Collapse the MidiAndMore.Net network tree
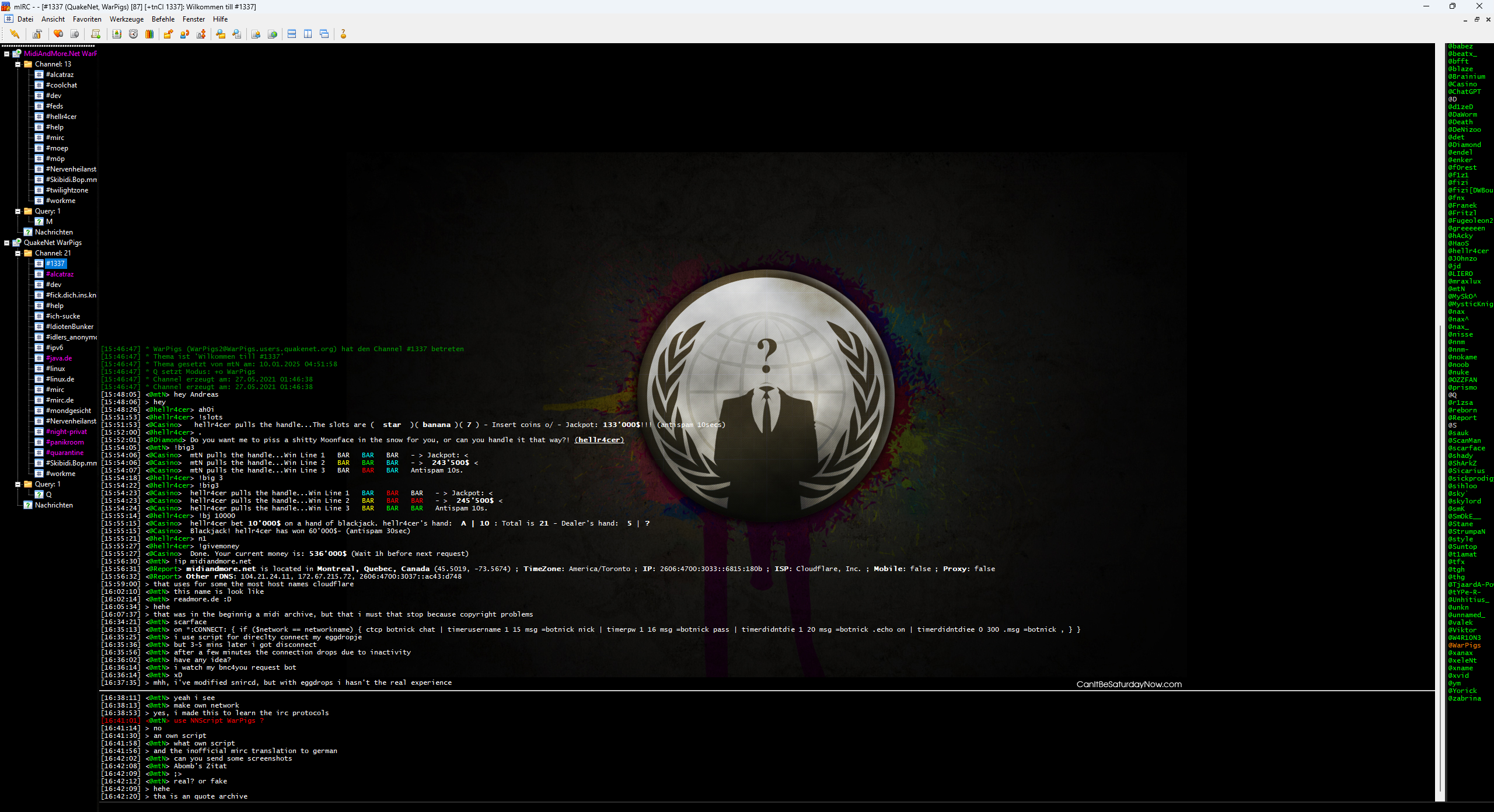 (6, 54)
